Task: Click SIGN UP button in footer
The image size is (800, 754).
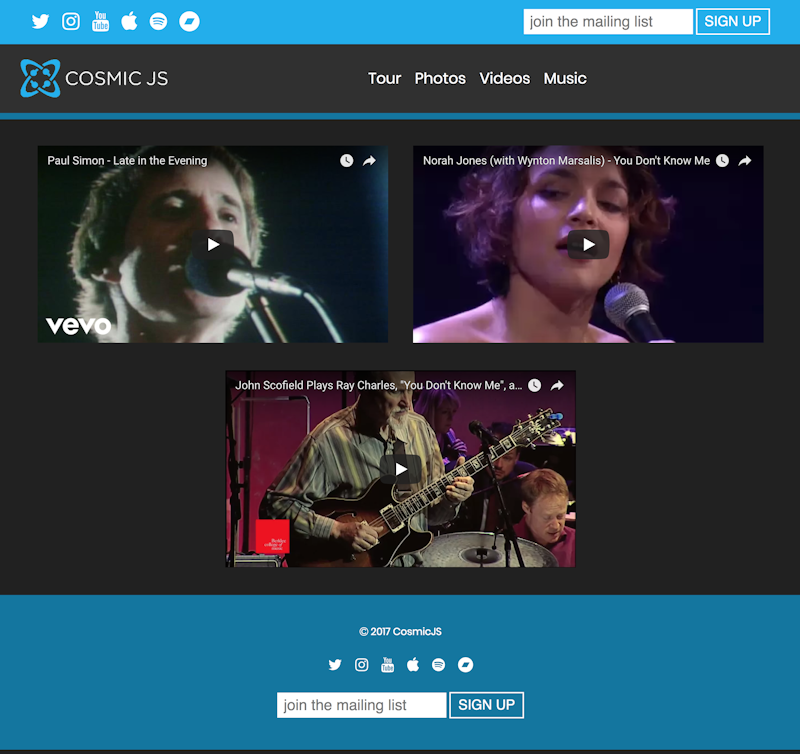Action: [x=486, y=705]
